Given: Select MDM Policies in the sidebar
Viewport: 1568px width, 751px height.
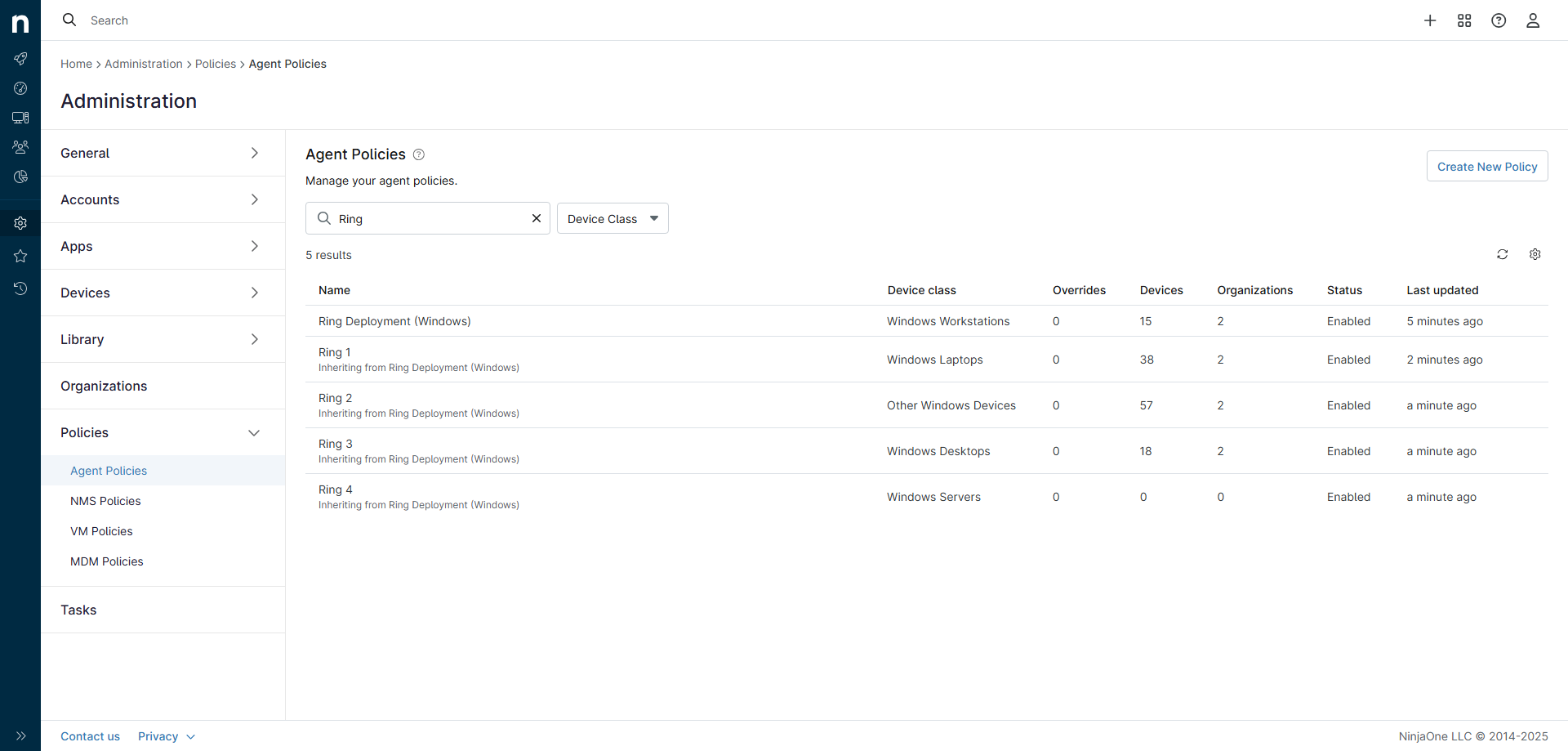Looking at the screenshot, I should tap(106, 561).
